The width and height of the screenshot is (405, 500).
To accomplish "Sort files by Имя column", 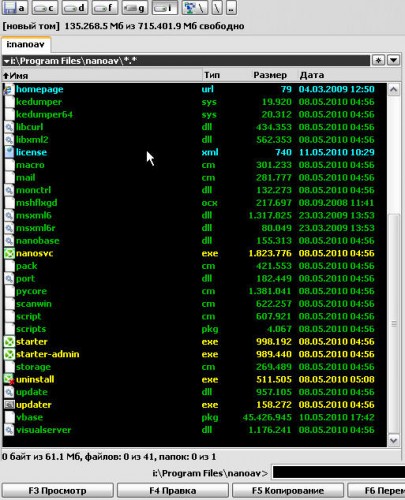I will tap(102, 75).
